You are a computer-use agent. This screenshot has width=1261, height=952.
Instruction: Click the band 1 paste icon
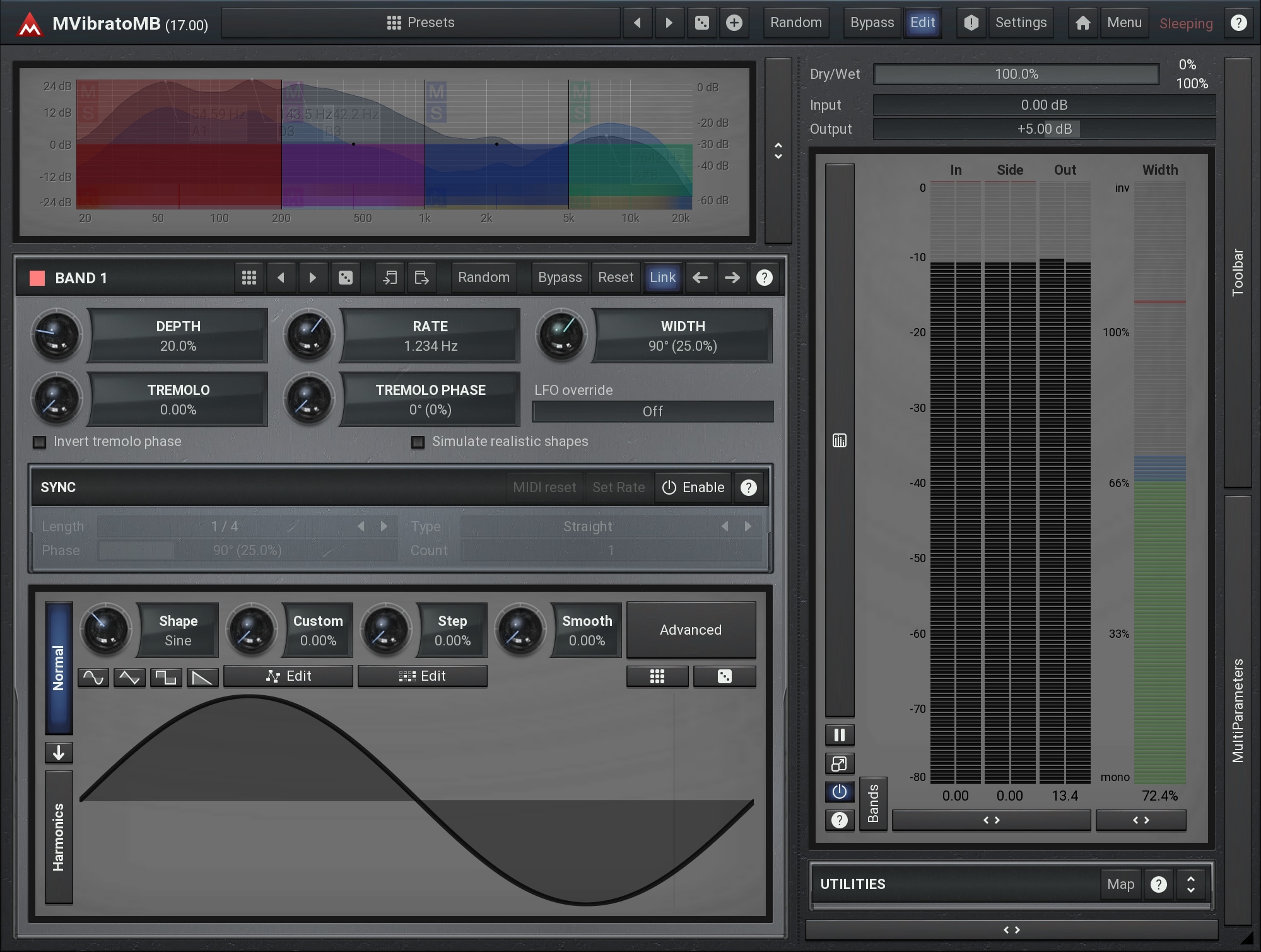(421, 278)
